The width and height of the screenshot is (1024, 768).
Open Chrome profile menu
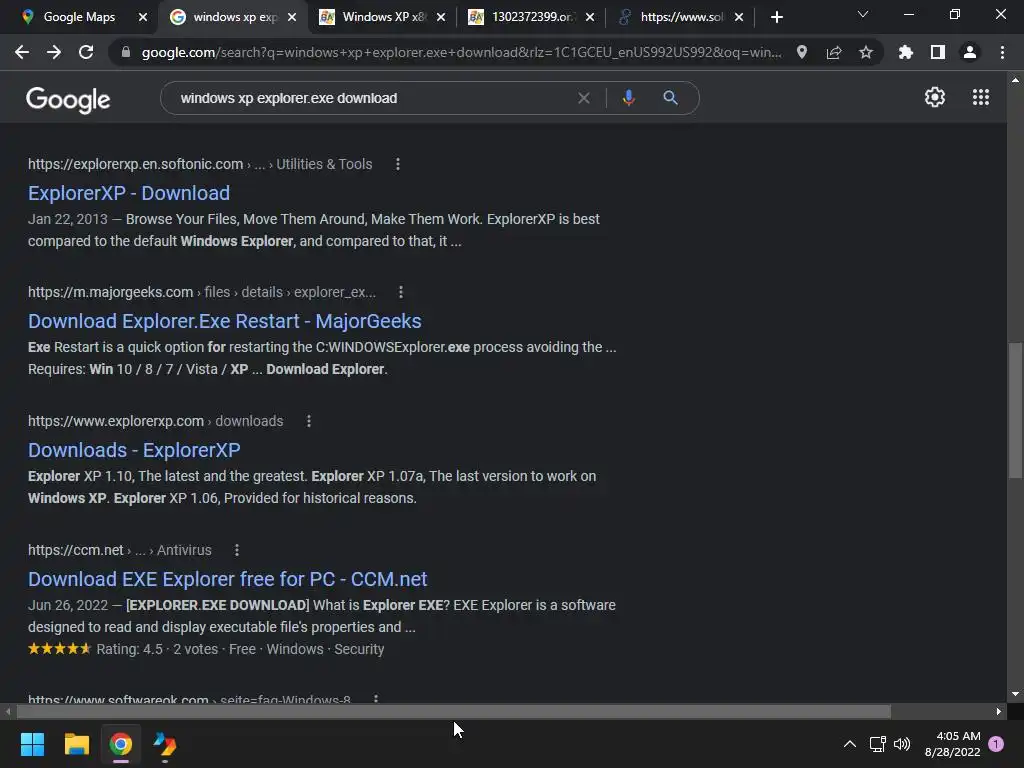[970, 52]
